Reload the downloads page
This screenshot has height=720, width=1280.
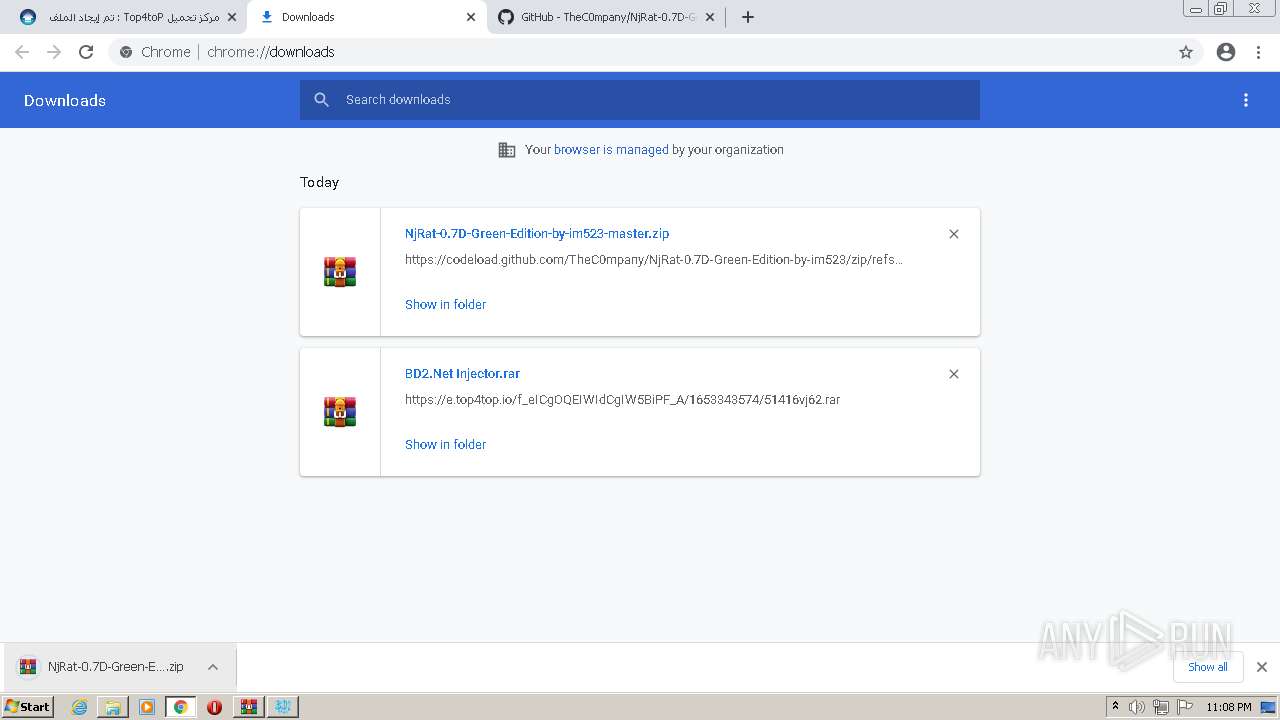point(86,52)
